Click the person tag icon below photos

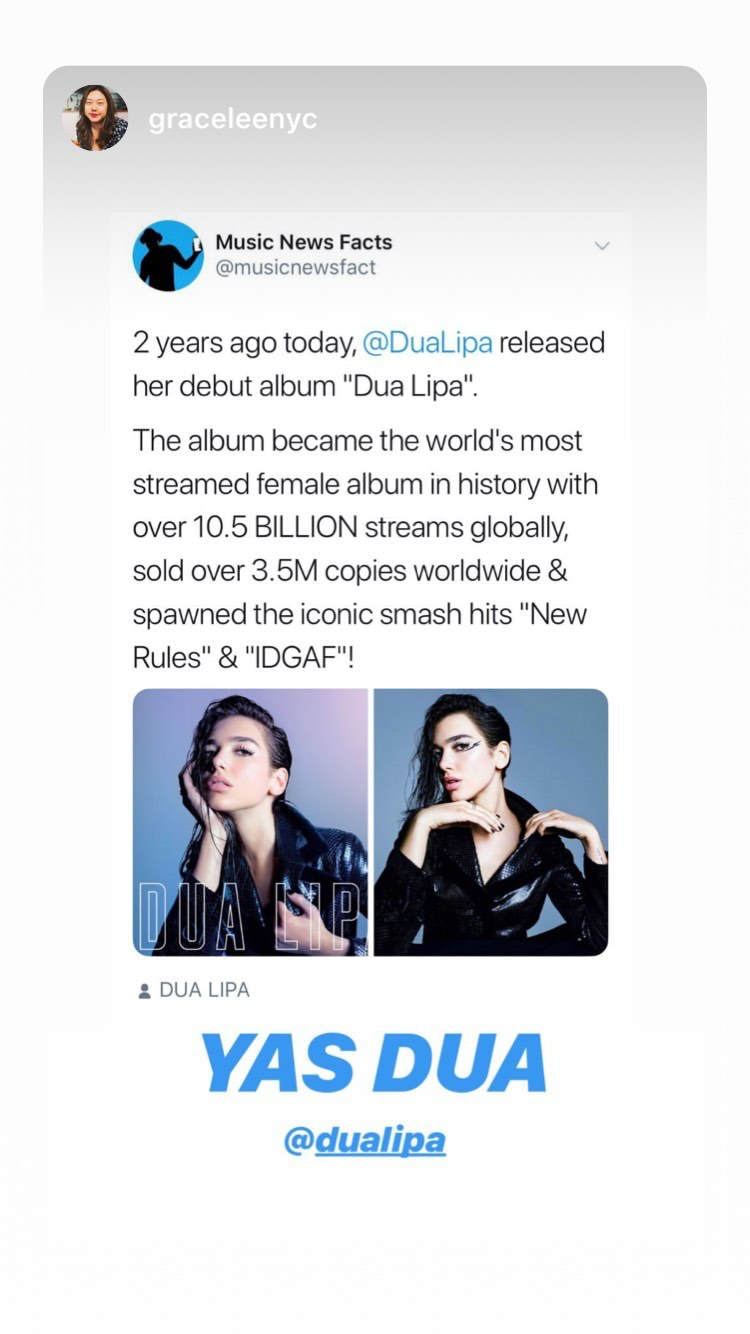pyautogui.click(x=144, y=991)
